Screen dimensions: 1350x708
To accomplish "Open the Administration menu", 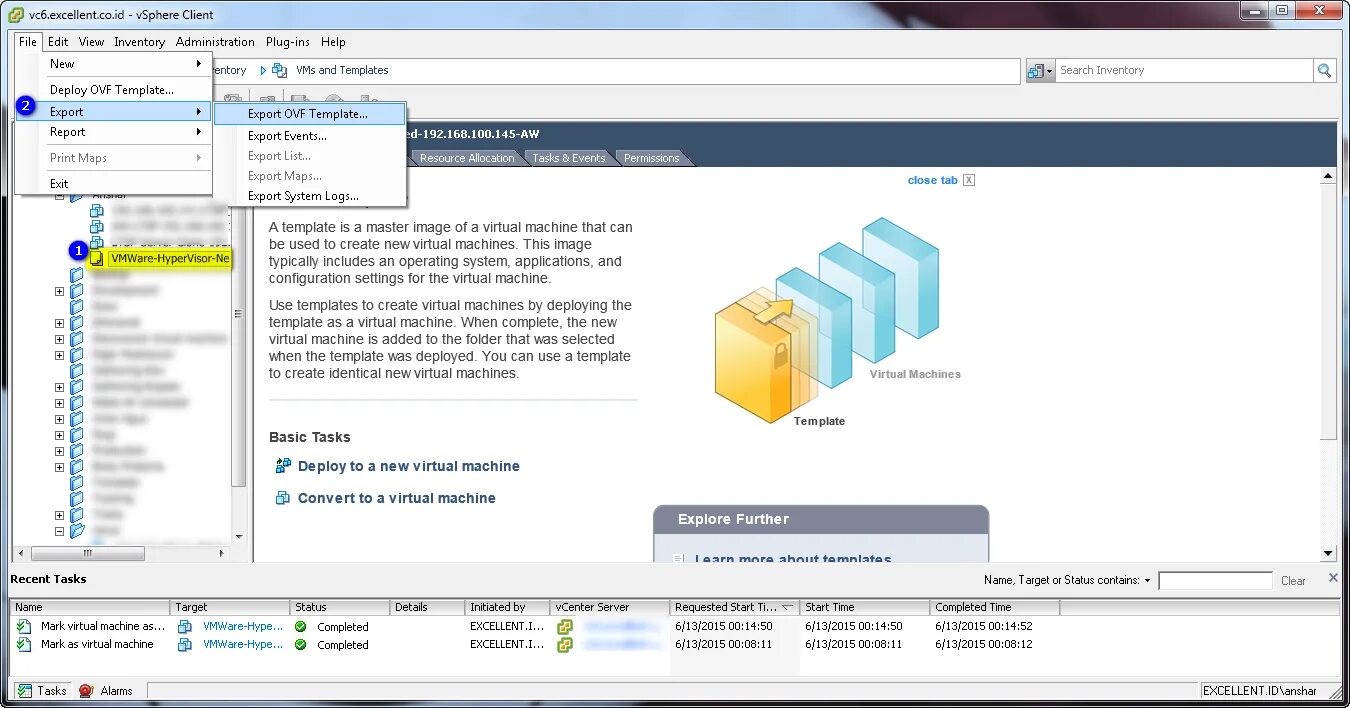I will pyautogui.click(x=215, y=42).
